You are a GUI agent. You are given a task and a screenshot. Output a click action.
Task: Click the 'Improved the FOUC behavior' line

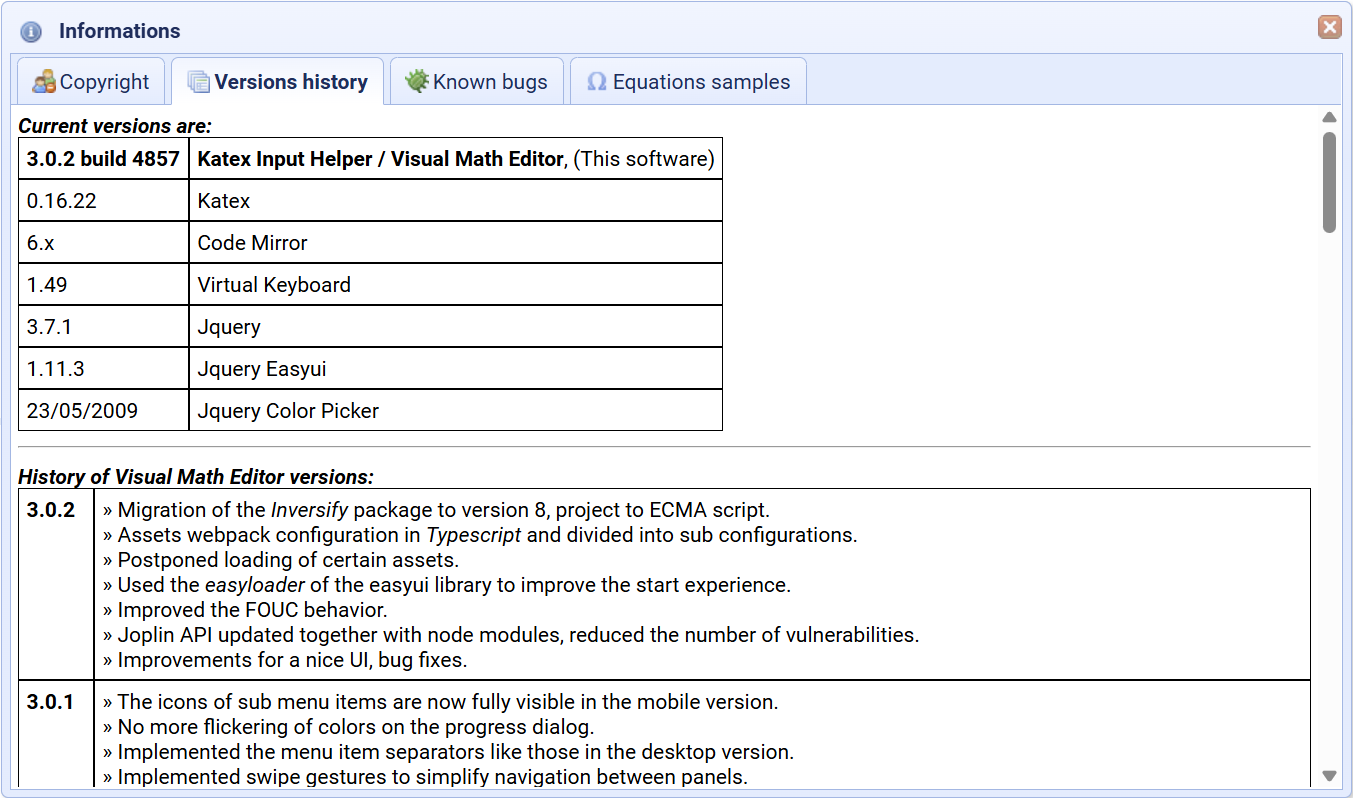(245, 610)
